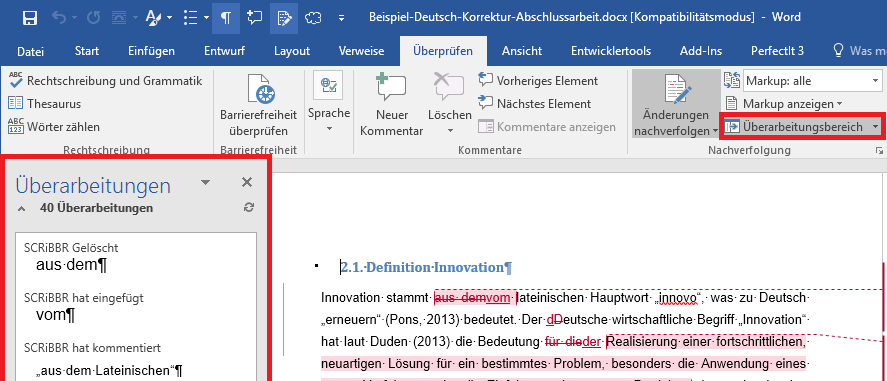The width and height of the screenshot is (887, 381).
Task: Add a Neuer Kommentar
Action: (x=391, y=106)
